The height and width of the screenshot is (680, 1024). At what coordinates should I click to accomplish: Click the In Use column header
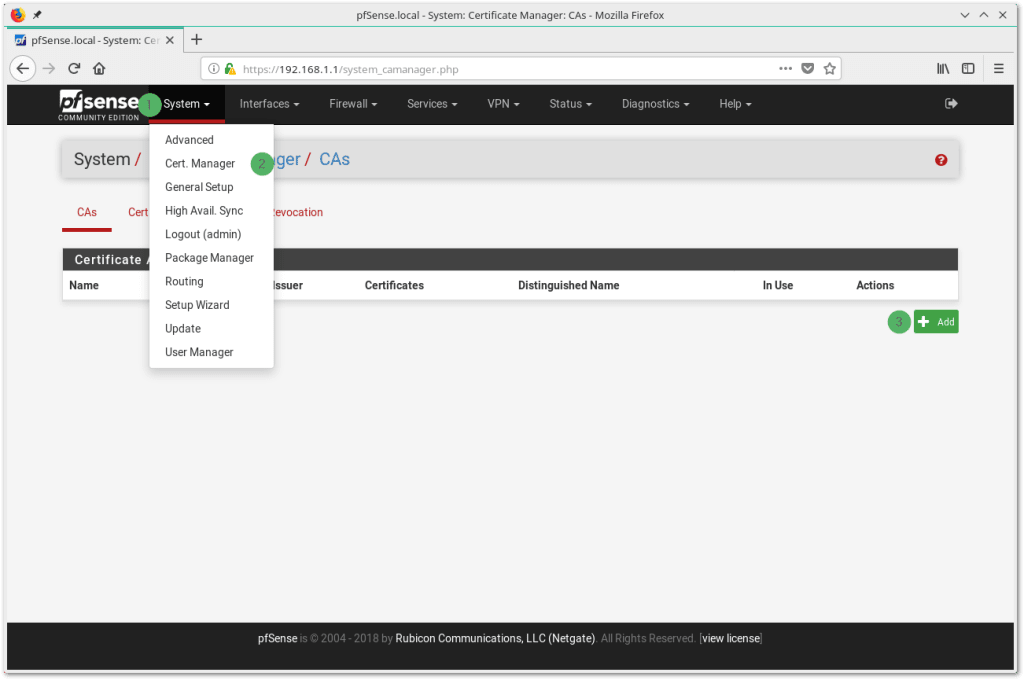pos(777,285)
